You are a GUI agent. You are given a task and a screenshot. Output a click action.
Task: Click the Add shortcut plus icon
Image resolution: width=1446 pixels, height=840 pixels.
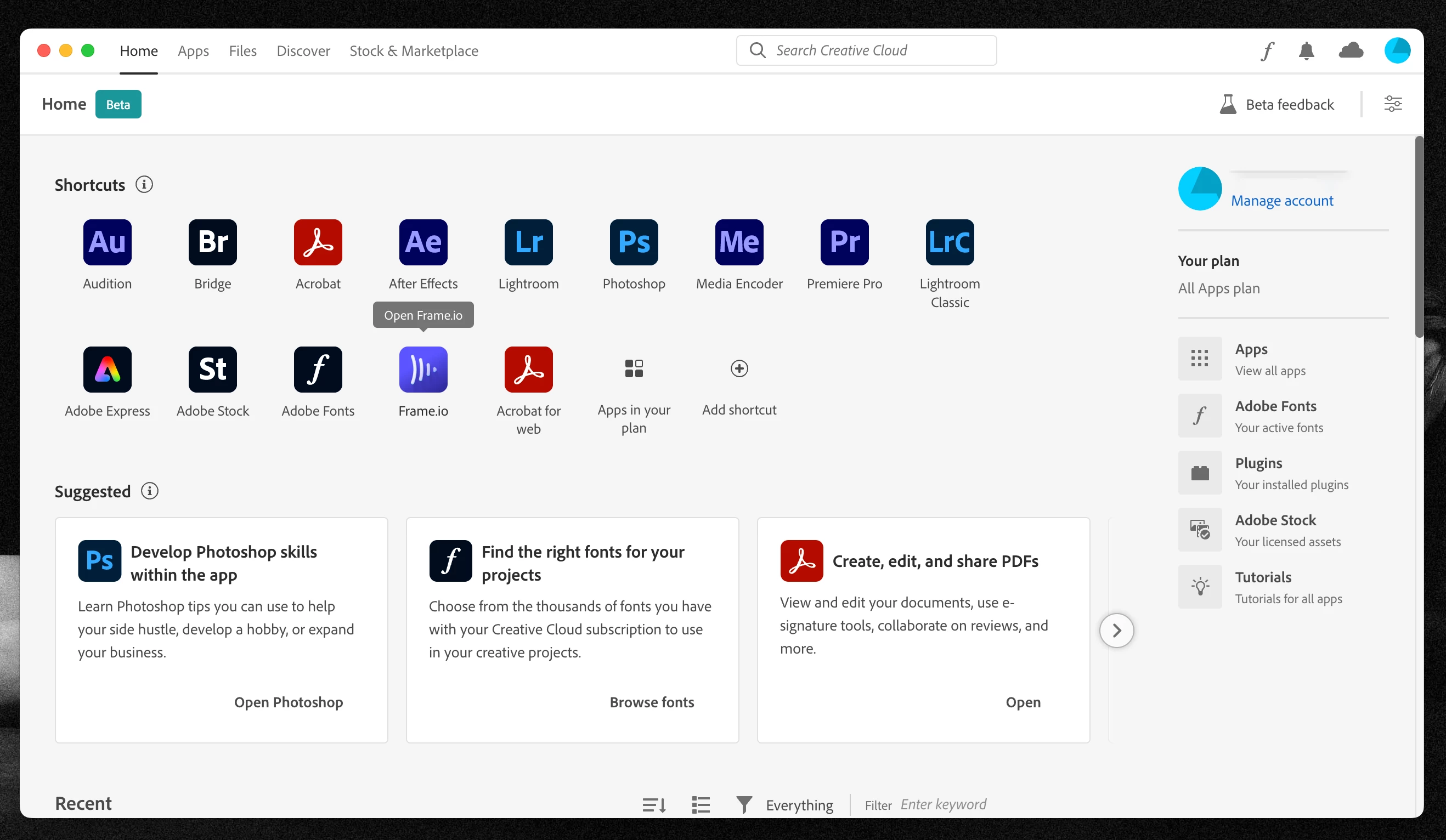click(739, 368)
